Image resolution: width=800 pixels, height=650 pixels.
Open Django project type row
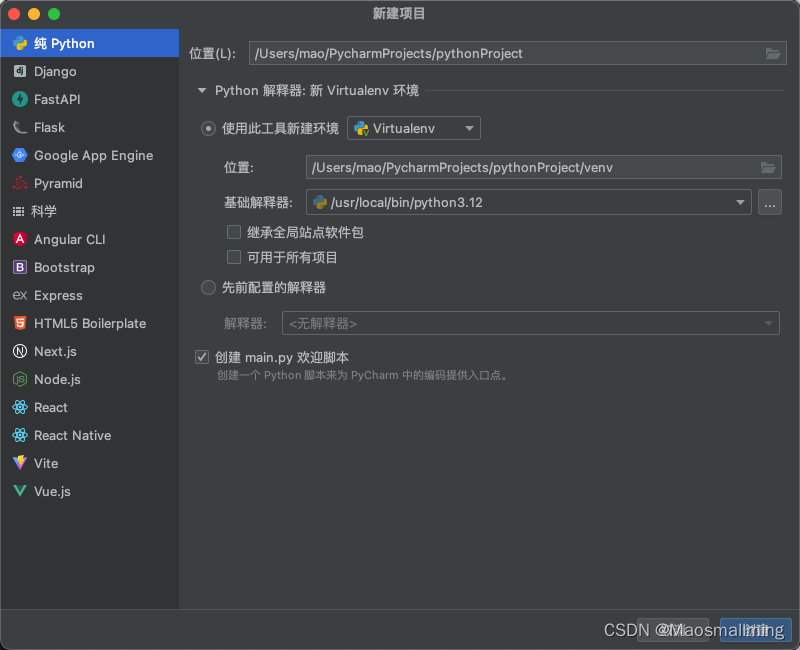click(90, 71)
